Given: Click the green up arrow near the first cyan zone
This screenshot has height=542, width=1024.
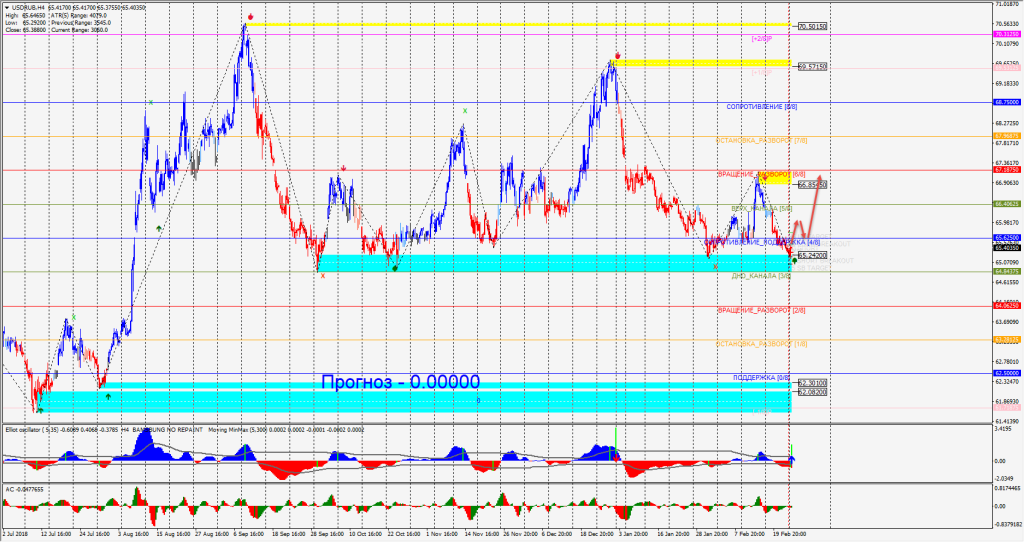Looking at the screenshot, I should (x=108, y=396).
